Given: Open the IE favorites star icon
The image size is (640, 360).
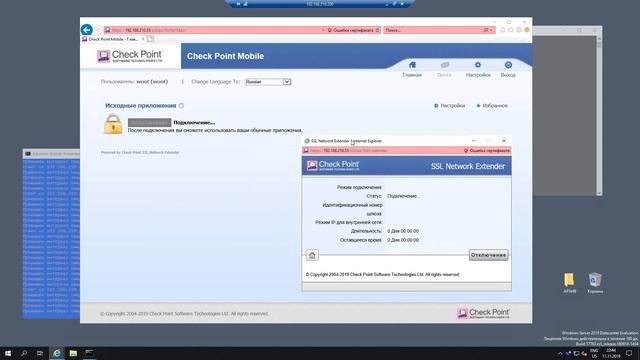Looking at the screenshot, I should pos(511,30).
